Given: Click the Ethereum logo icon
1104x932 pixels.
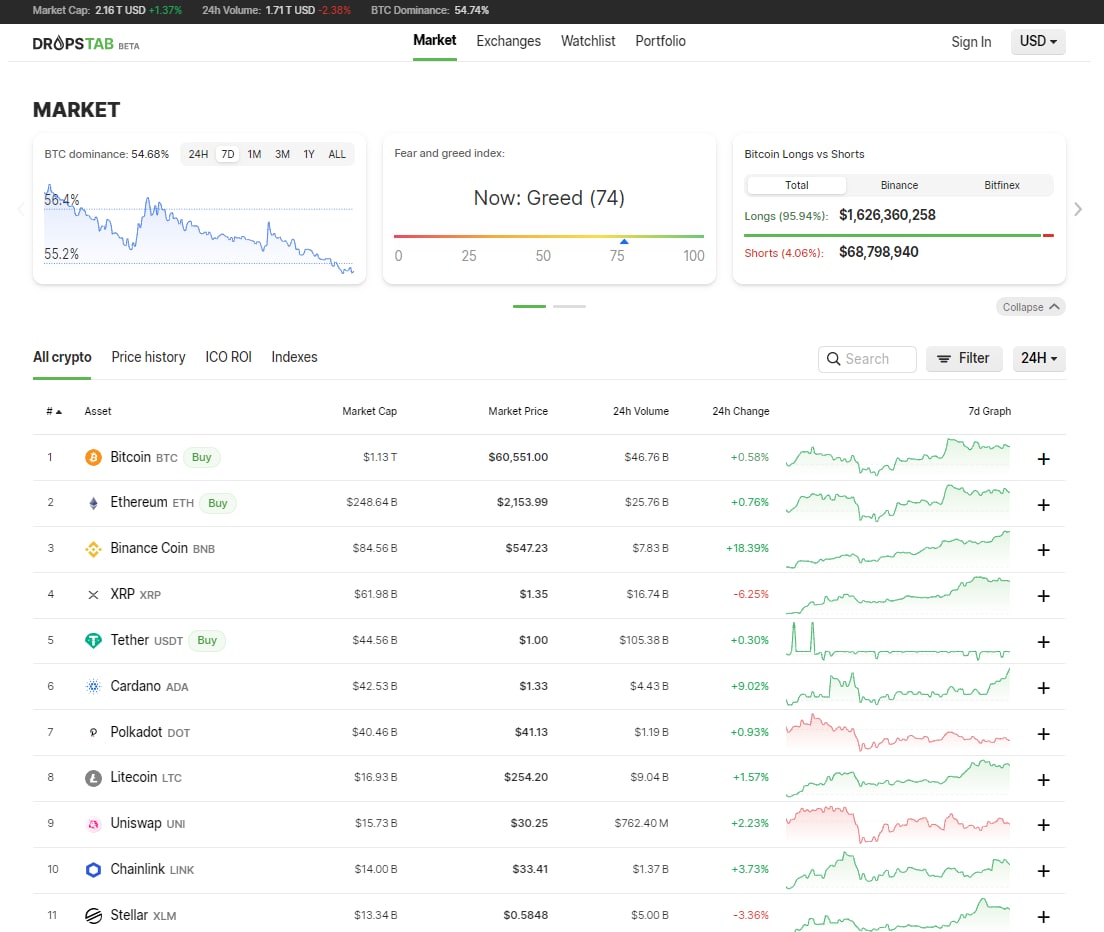Looking at the screenshot, I should (x=93, y=503).
